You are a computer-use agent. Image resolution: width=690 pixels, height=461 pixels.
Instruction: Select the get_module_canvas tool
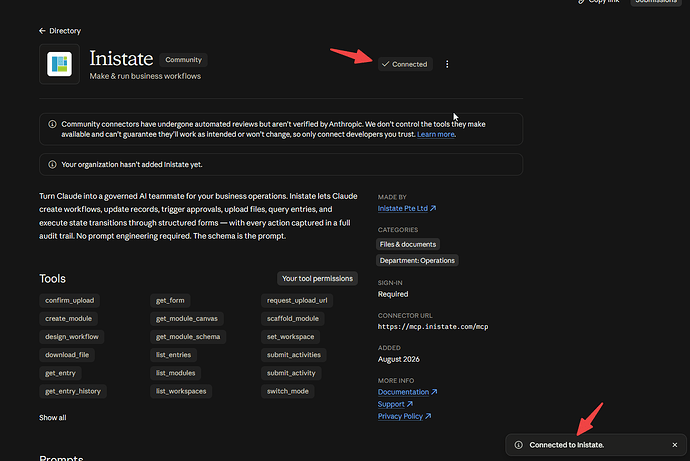click(187, 318)
